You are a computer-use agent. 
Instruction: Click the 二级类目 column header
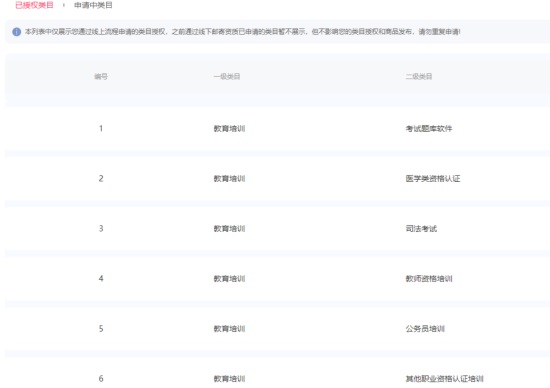pos(419,76)
